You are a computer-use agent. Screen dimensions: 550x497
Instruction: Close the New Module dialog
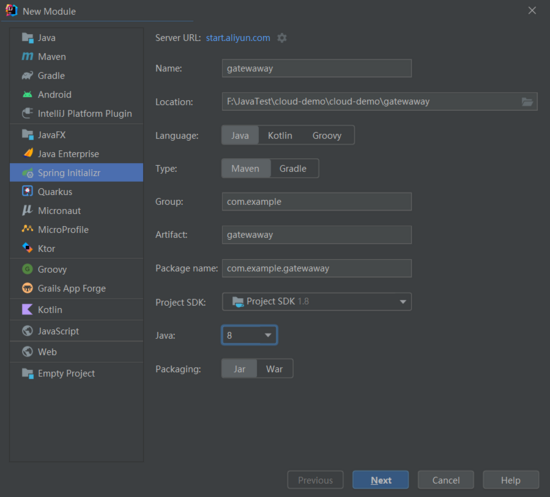tap(532, 11)
